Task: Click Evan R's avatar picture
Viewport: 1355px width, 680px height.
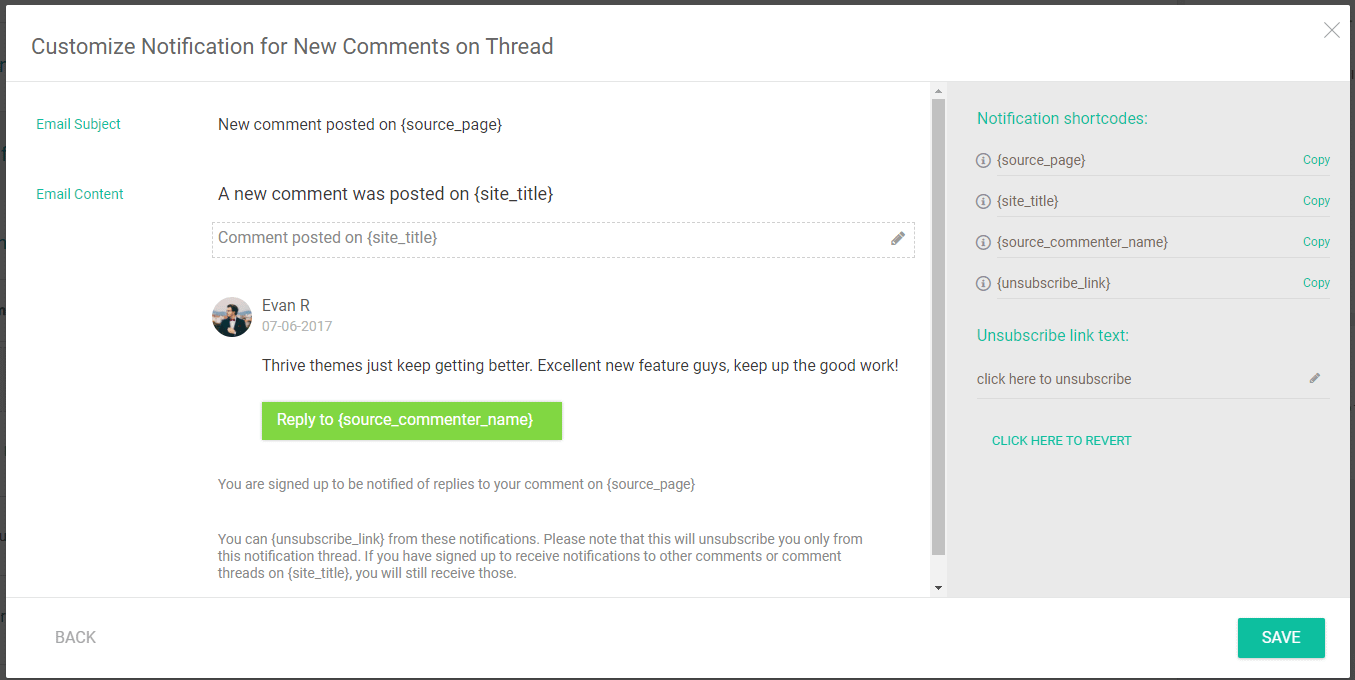Action: [232, 317]
